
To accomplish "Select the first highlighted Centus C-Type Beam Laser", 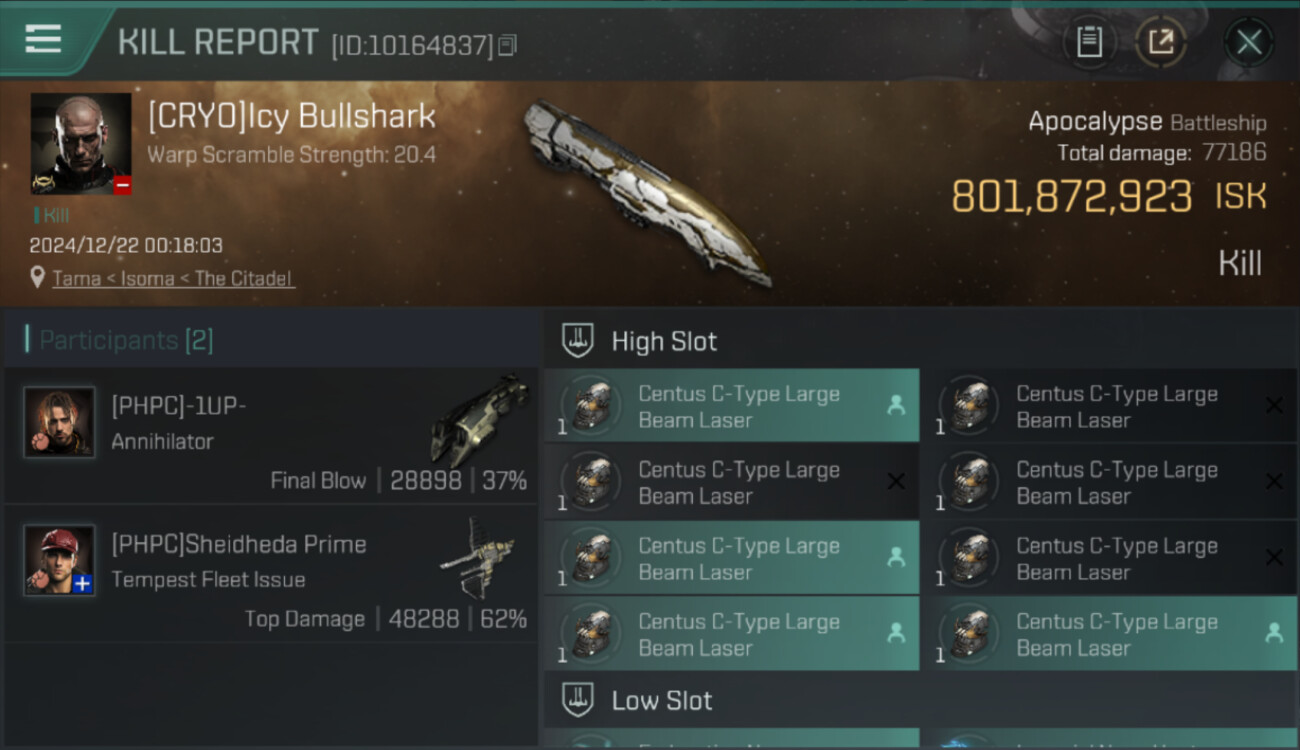I will pyautogui.click(x=731, y=406).
